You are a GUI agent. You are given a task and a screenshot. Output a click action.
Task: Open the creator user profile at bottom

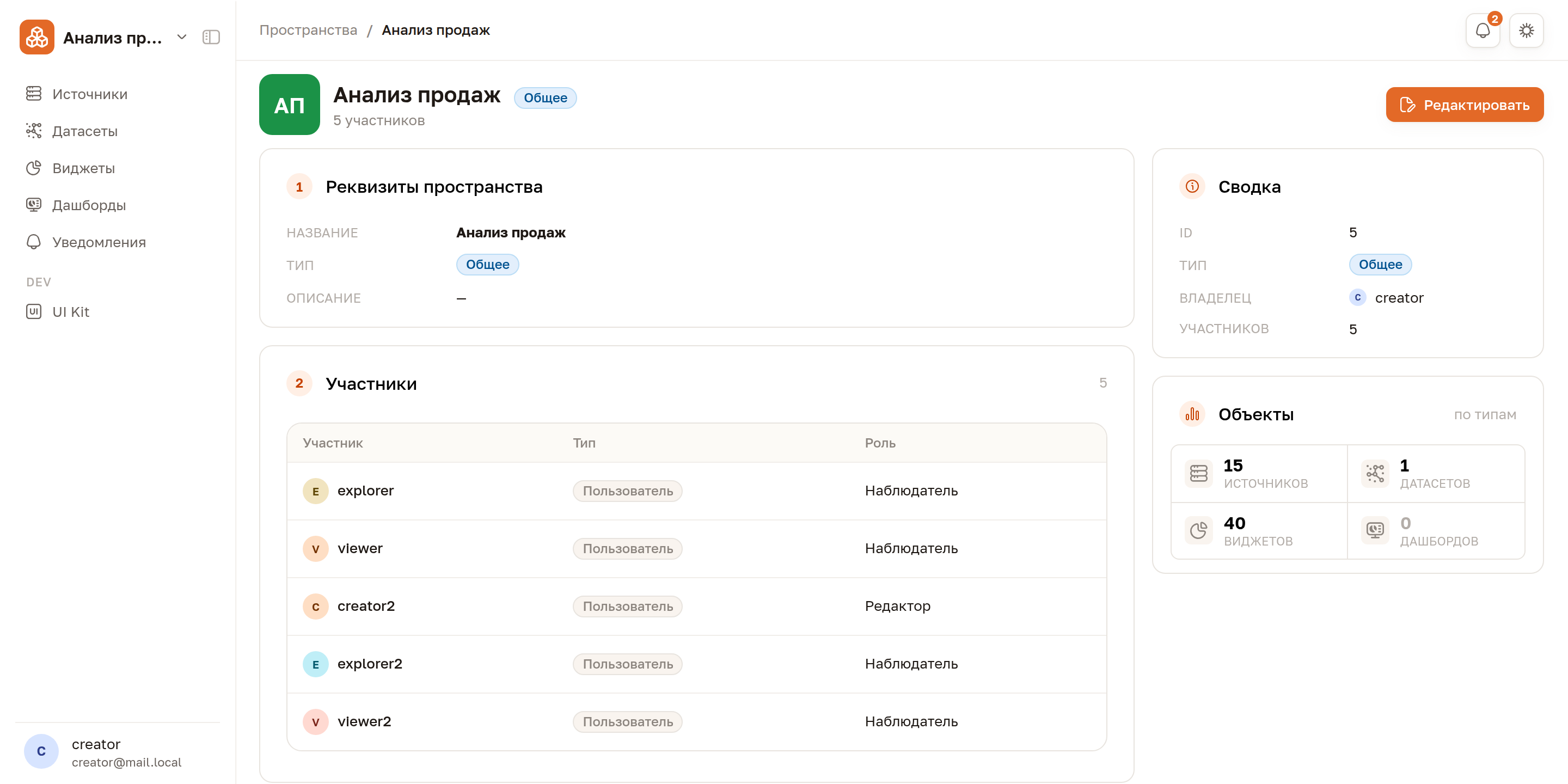118,752
